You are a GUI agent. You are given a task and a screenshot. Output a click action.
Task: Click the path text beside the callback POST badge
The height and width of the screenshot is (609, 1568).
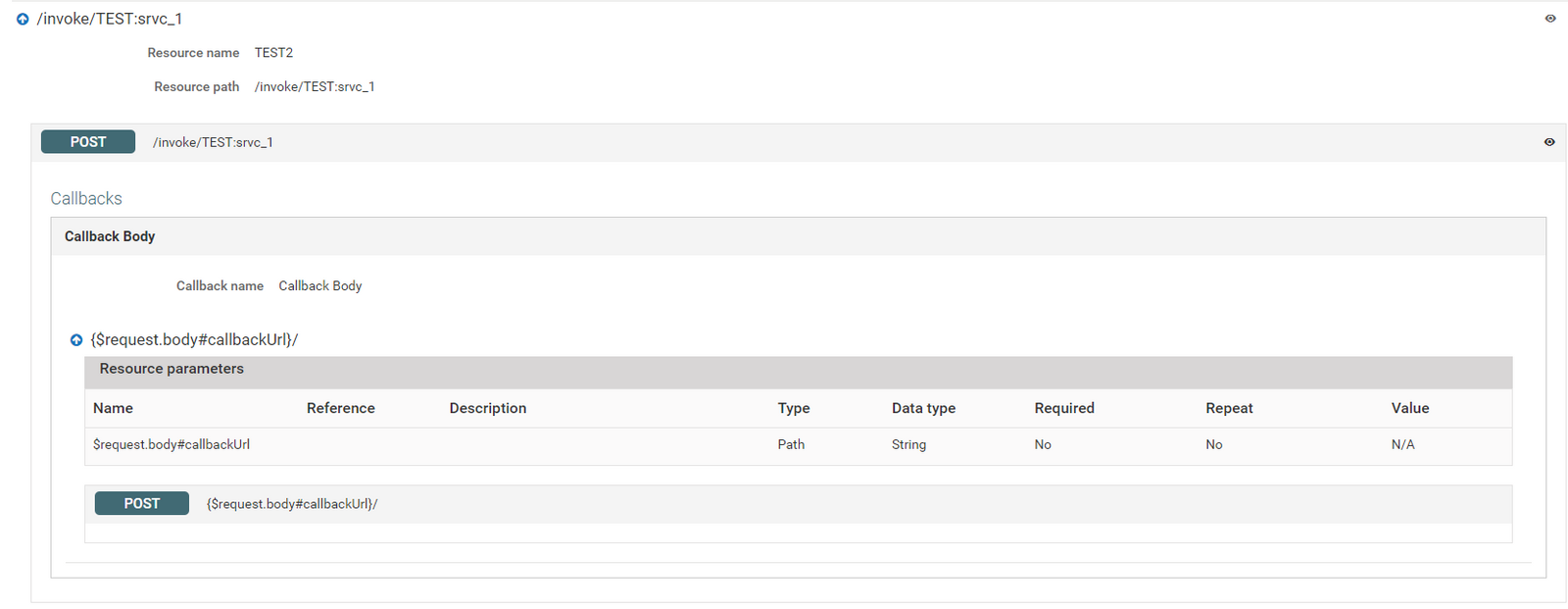pyautogui.click(x=292, y=504)
